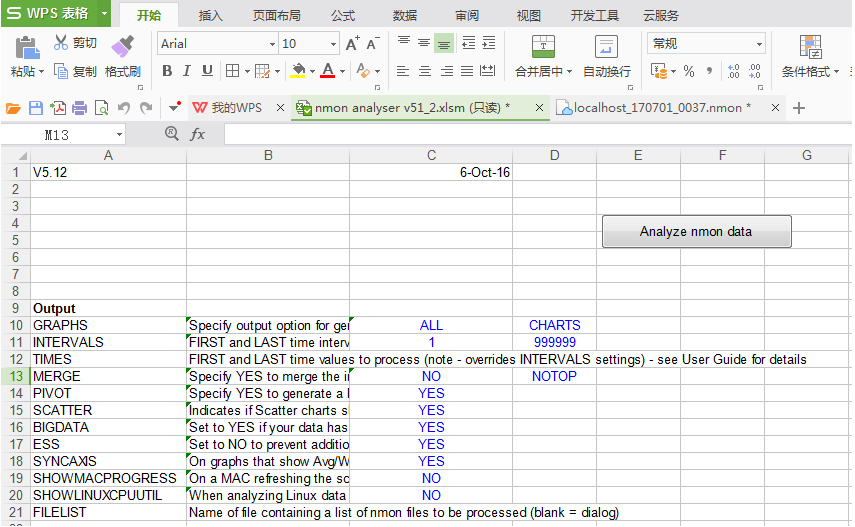Open the 云服务 ribbon tab
855x527 pixels.
pos(660,16)
